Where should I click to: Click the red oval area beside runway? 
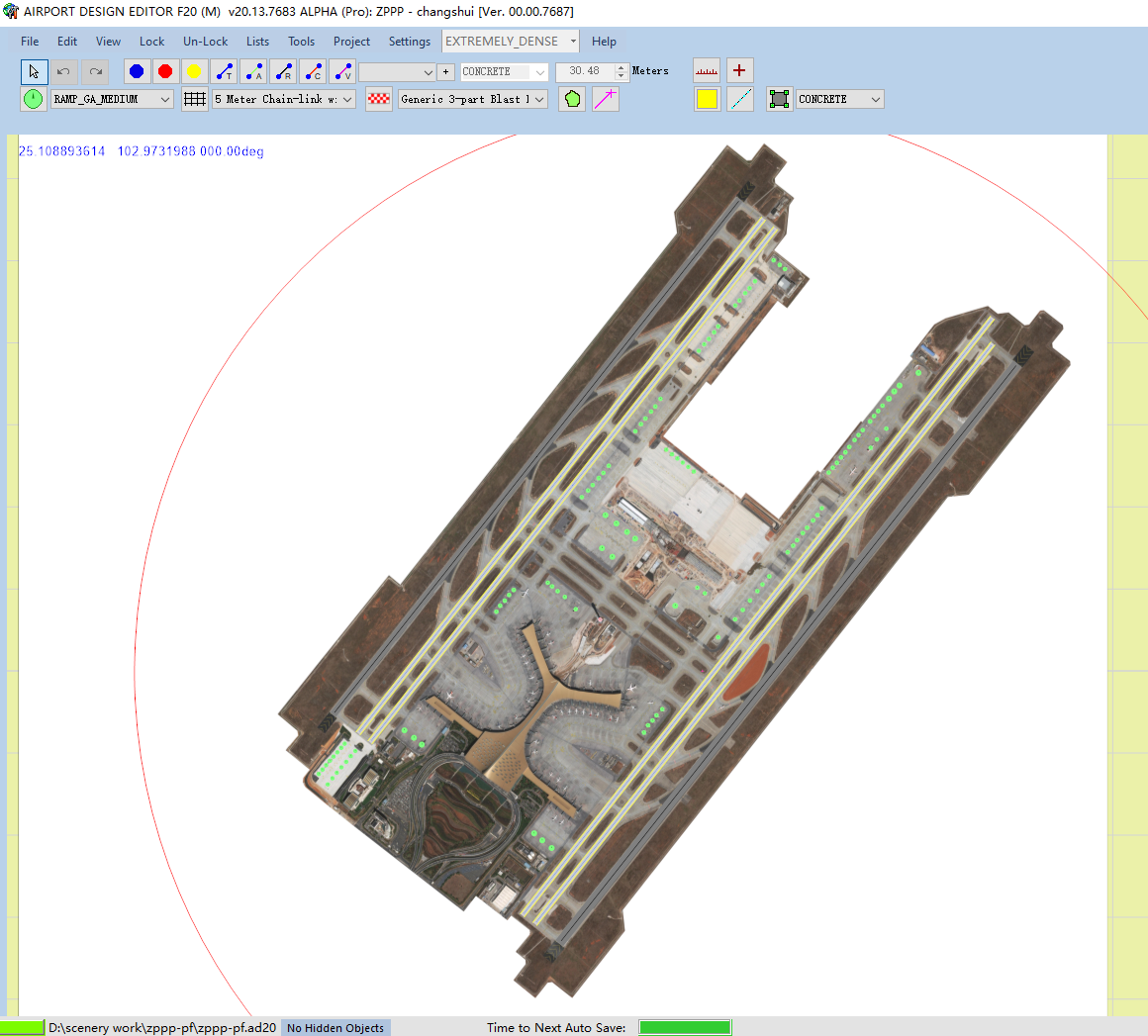[x=745, y=672]
